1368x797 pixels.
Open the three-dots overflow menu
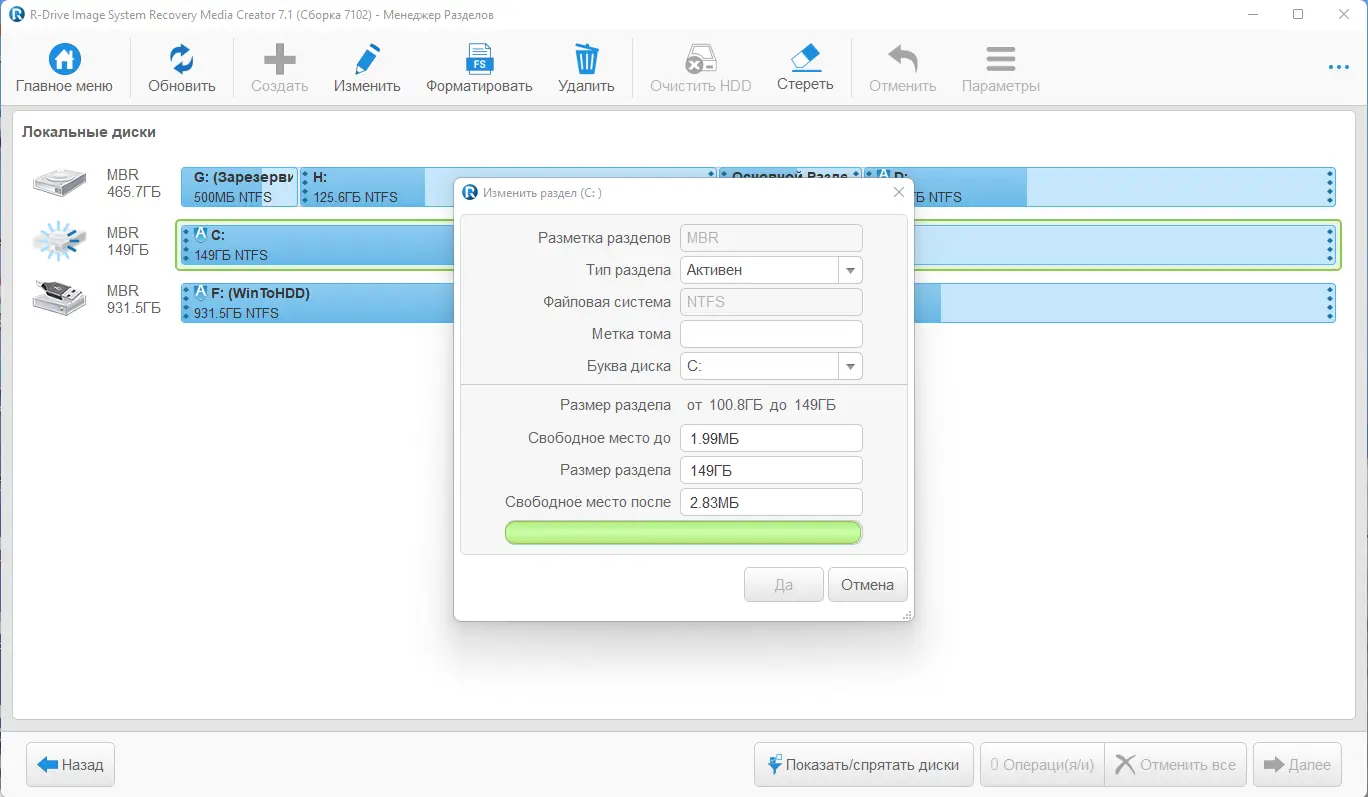tap(1339, 67)
